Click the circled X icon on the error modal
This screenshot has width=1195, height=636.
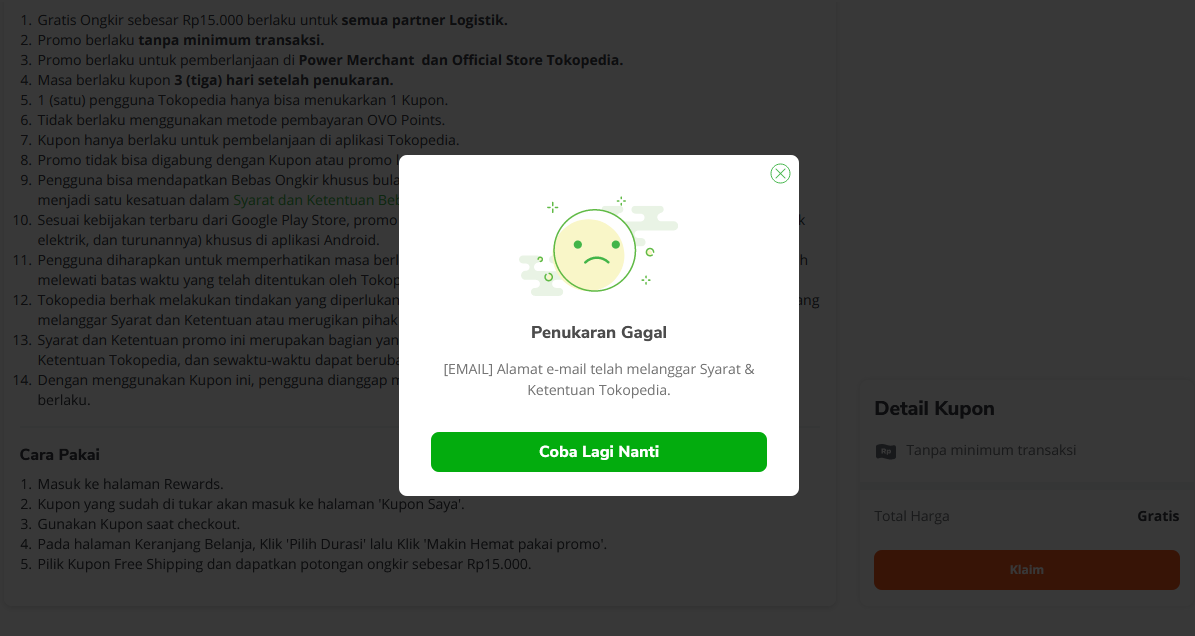780,173
